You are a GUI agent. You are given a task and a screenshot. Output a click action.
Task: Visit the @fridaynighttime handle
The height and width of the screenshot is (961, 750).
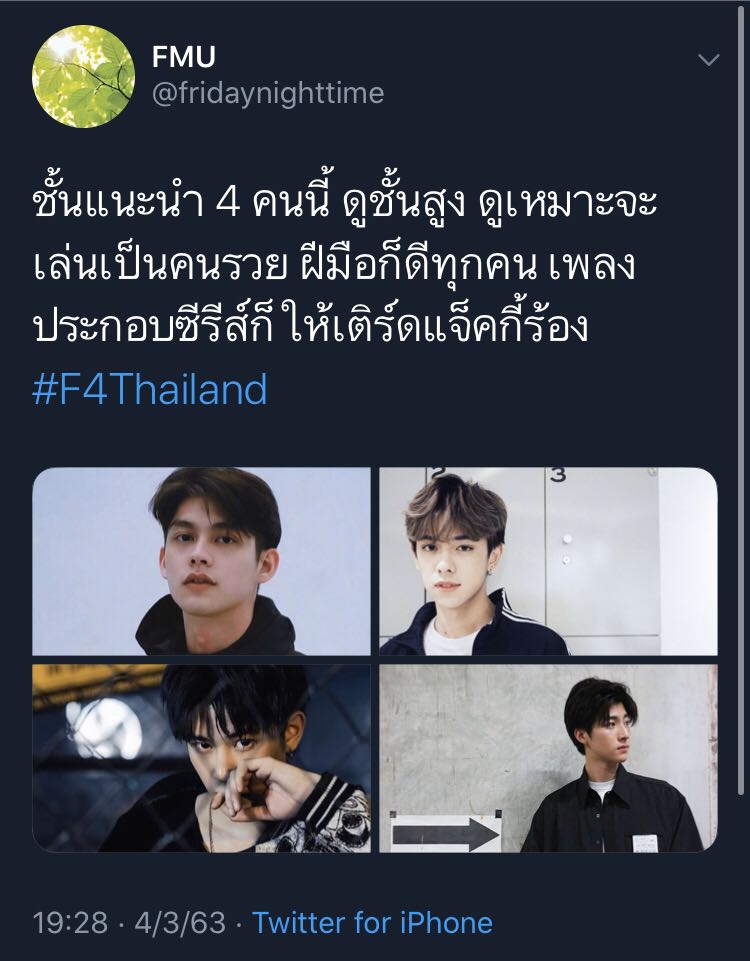(x=268, y=93)
